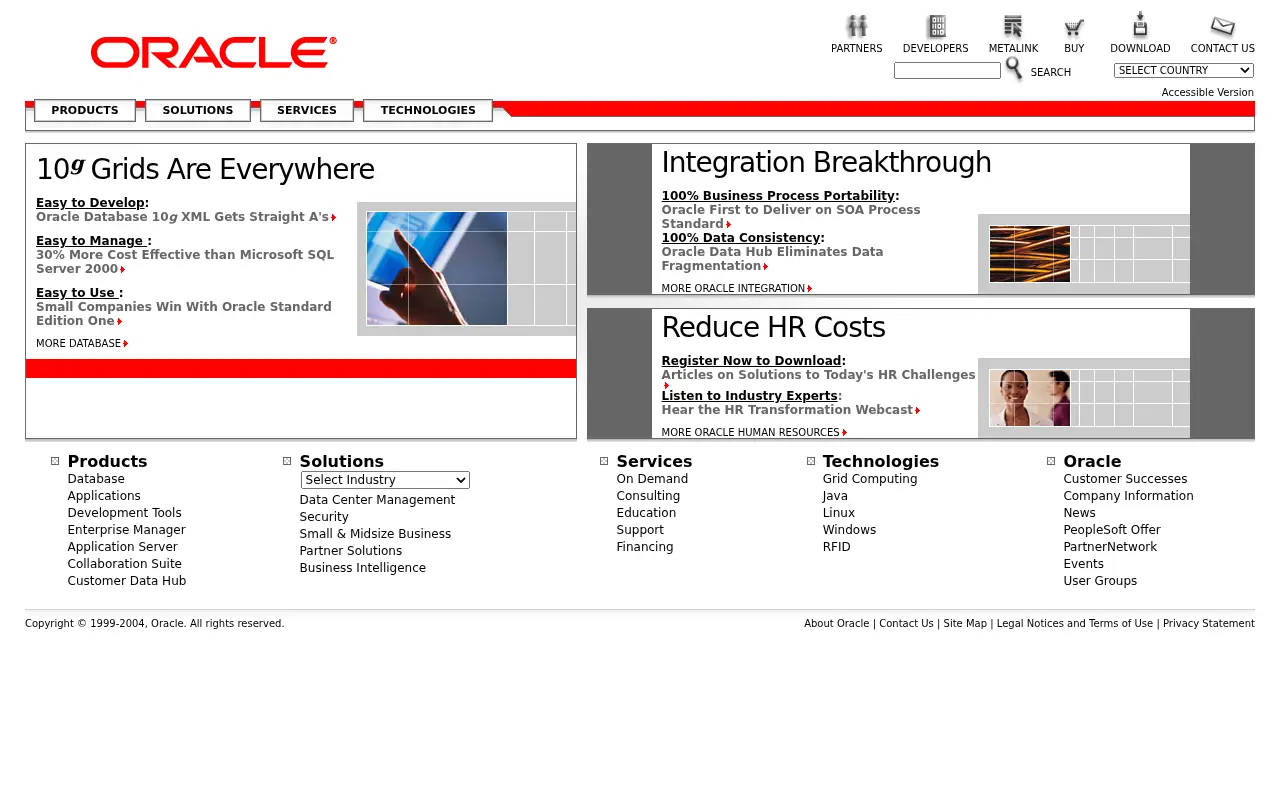The width and height of the screenshot is (1280, 800).
Task: Open the Contact Us envelope icon
Action: [x=1222, y=27]
